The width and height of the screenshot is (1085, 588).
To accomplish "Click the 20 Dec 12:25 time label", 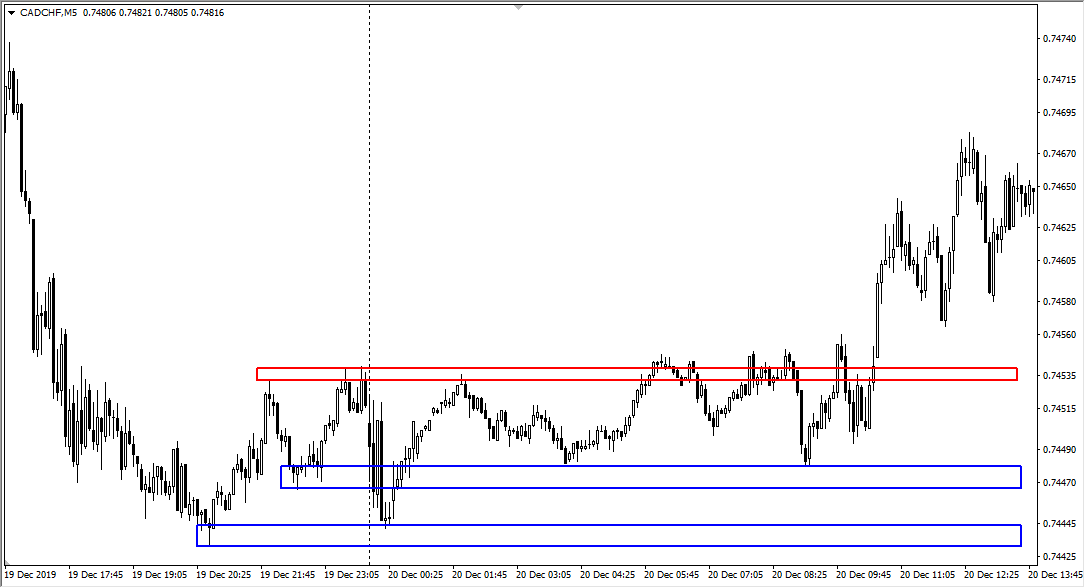I will [x=993, y=575].
